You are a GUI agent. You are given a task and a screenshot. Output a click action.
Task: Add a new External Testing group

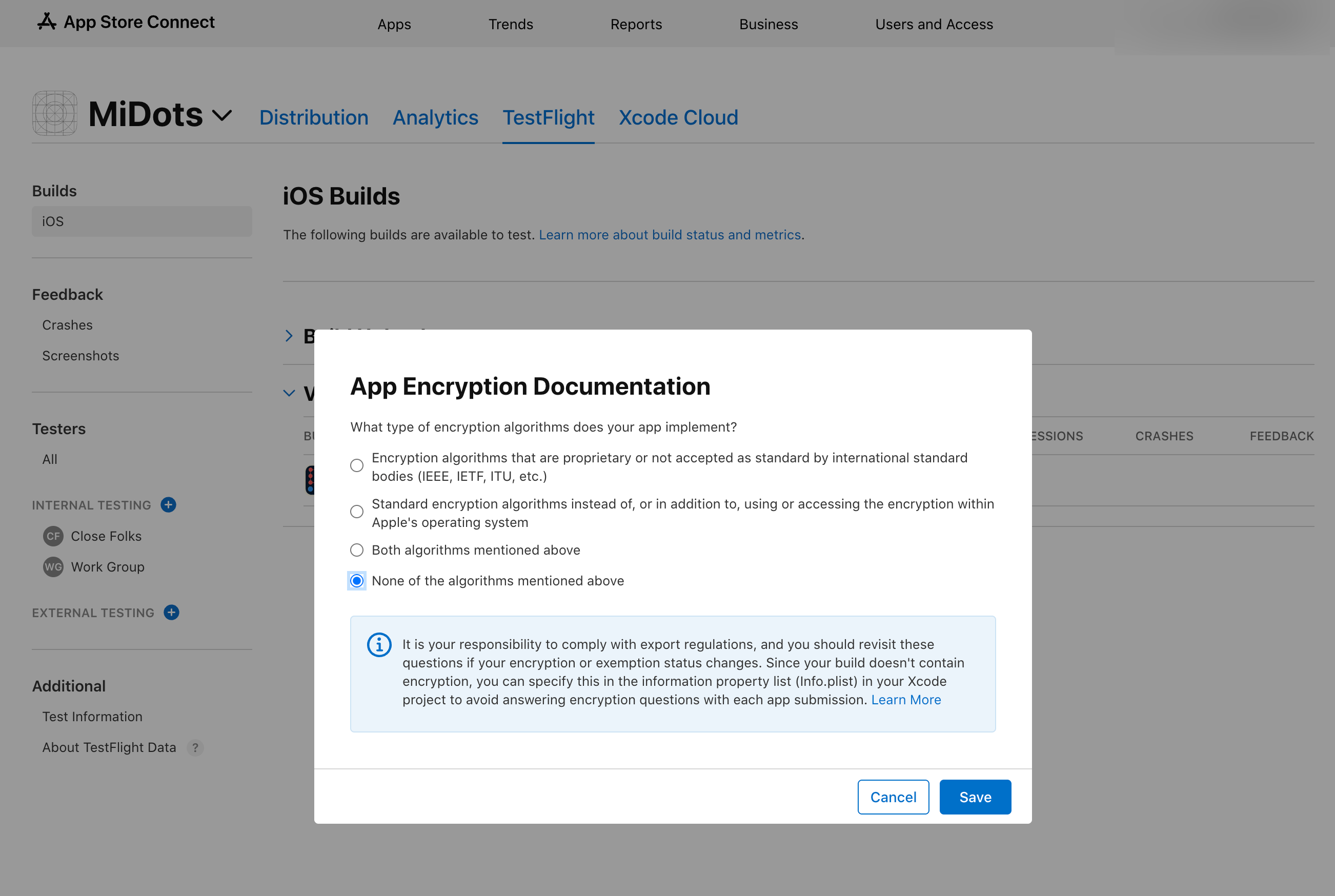[x=171, y=612]
